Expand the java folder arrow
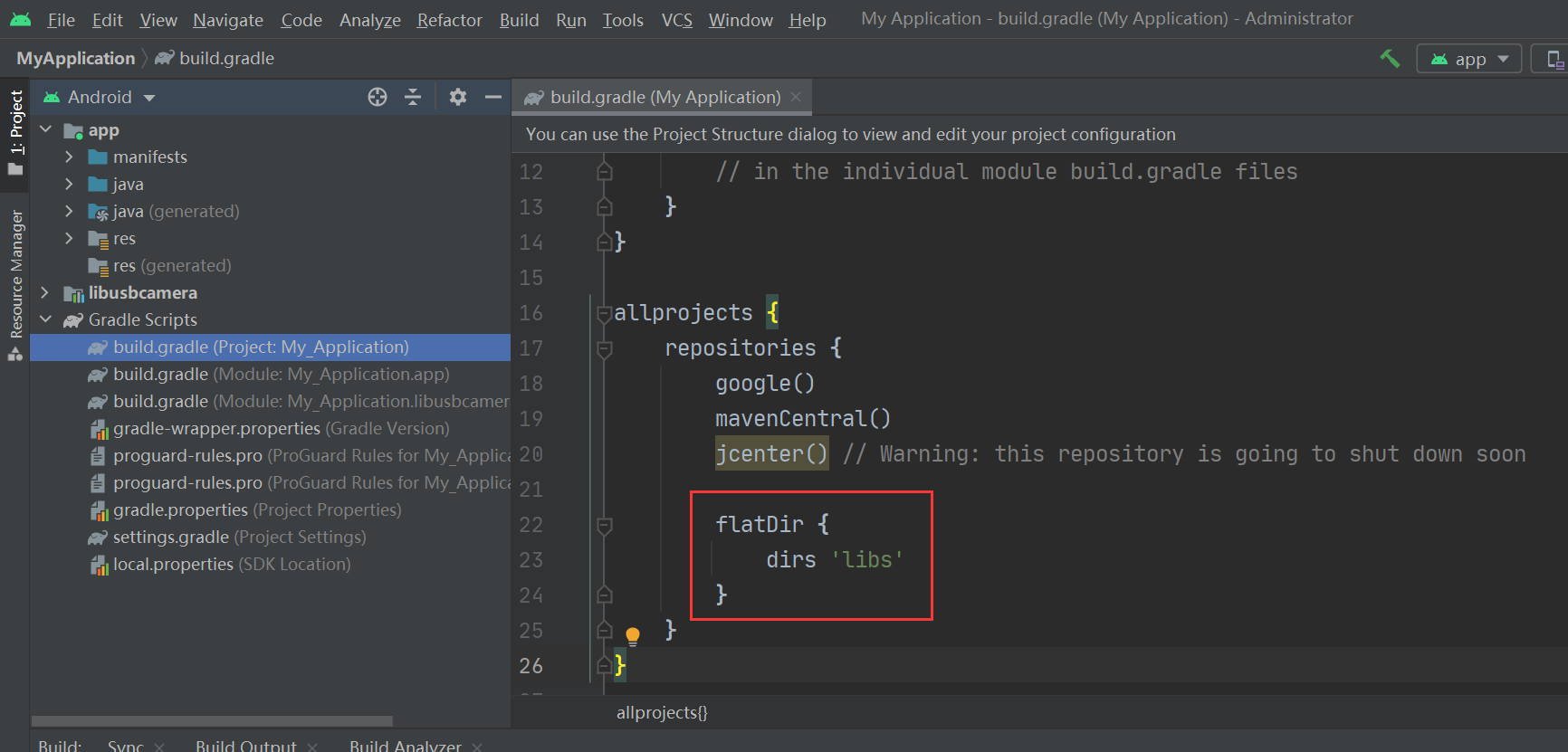 [x=70, y=185]
